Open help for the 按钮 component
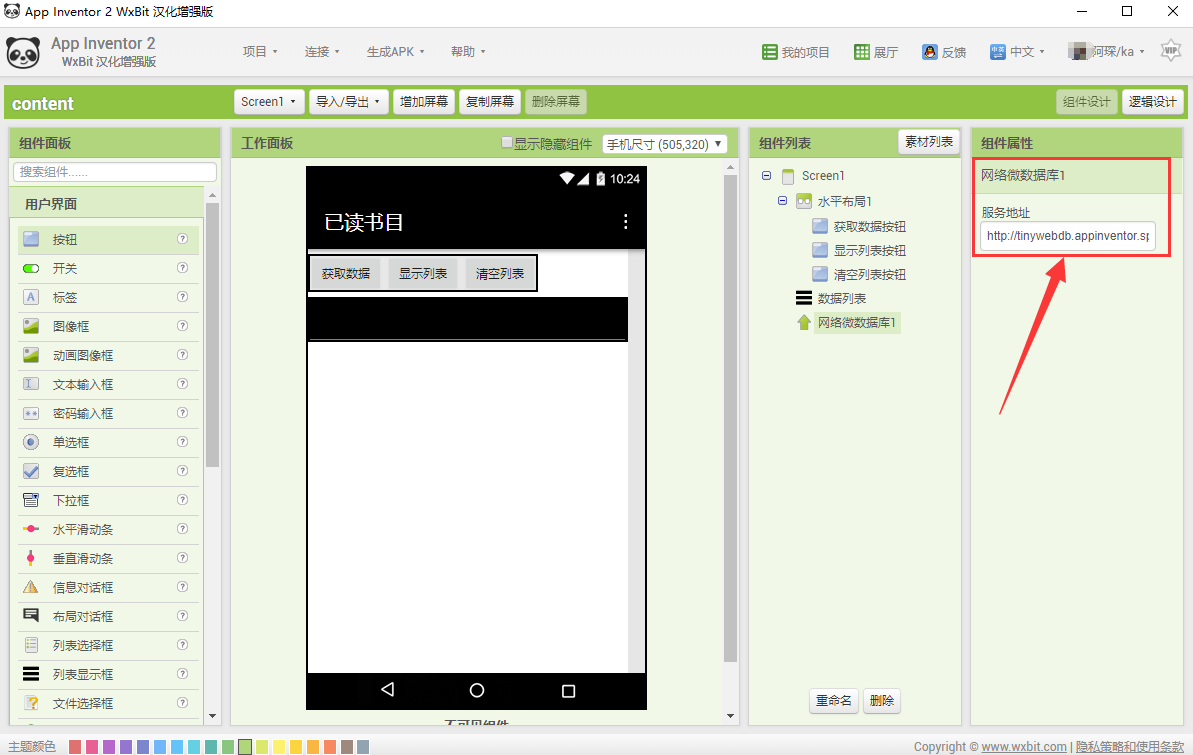The image size is (1193, 755). point(183,238)
